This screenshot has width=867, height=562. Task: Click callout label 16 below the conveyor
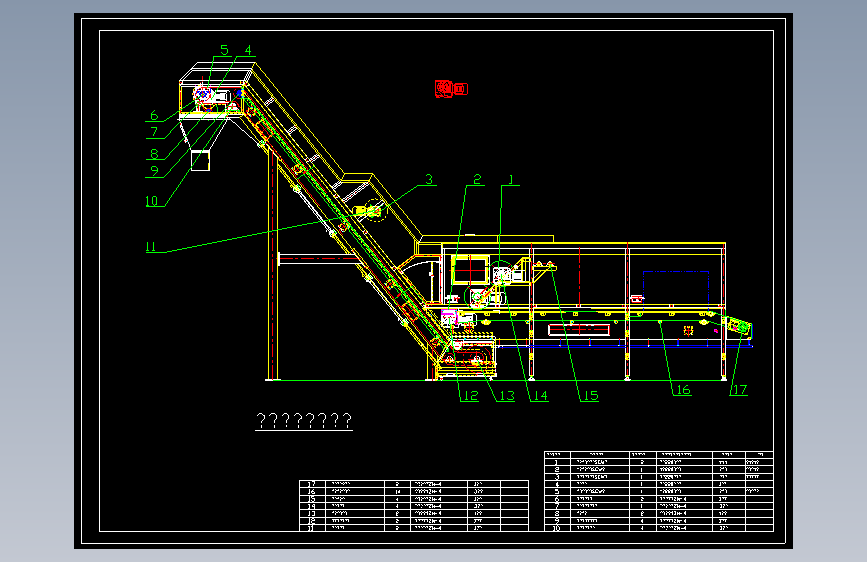pyautogui.click(x=683, y=389)
